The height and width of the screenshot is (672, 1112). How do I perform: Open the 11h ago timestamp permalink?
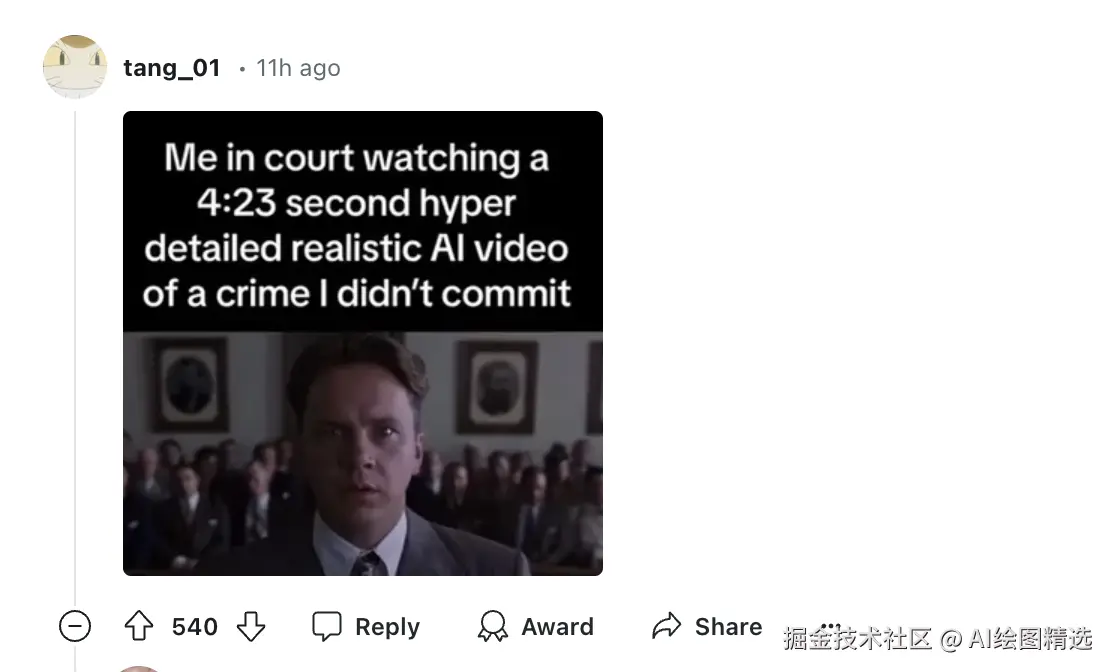click(x=298, y=68)
